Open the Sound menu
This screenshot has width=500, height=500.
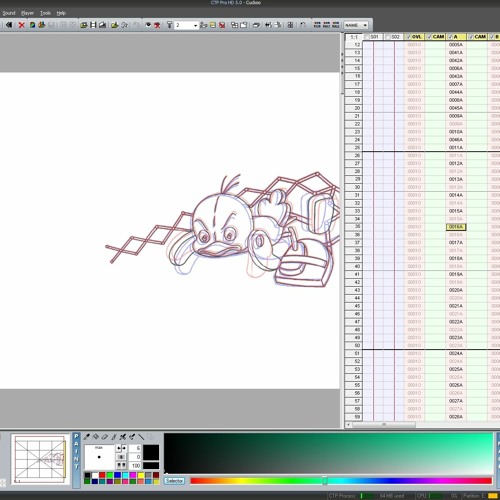click(x=9, y=13)
